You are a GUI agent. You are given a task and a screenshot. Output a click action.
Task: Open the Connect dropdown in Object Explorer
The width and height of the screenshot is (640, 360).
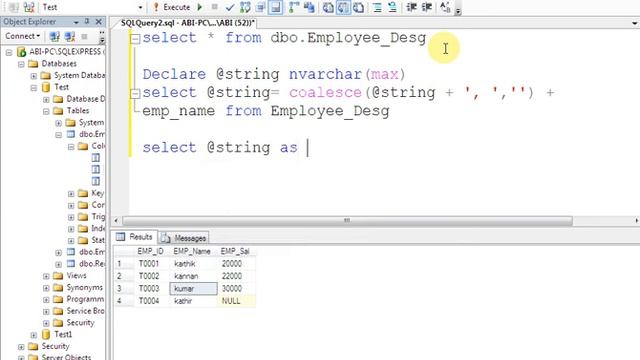pos(22,36)
